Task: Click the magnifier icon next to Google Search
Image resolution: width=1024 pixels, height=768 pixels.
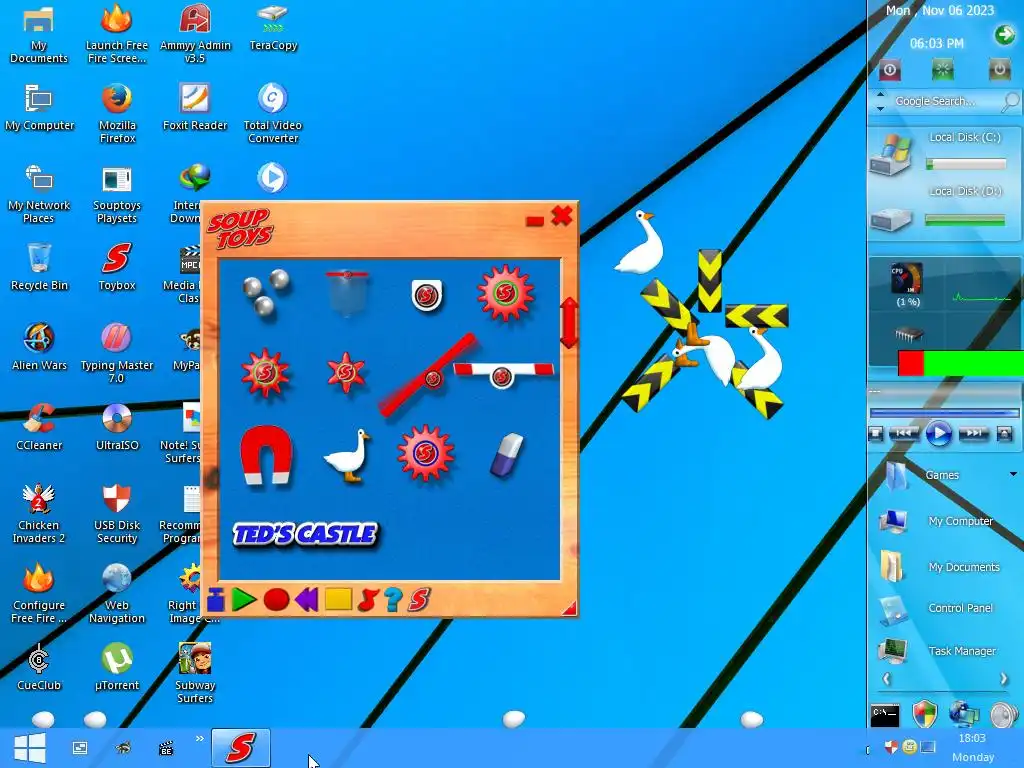Action: click(x=1010, y=101)
